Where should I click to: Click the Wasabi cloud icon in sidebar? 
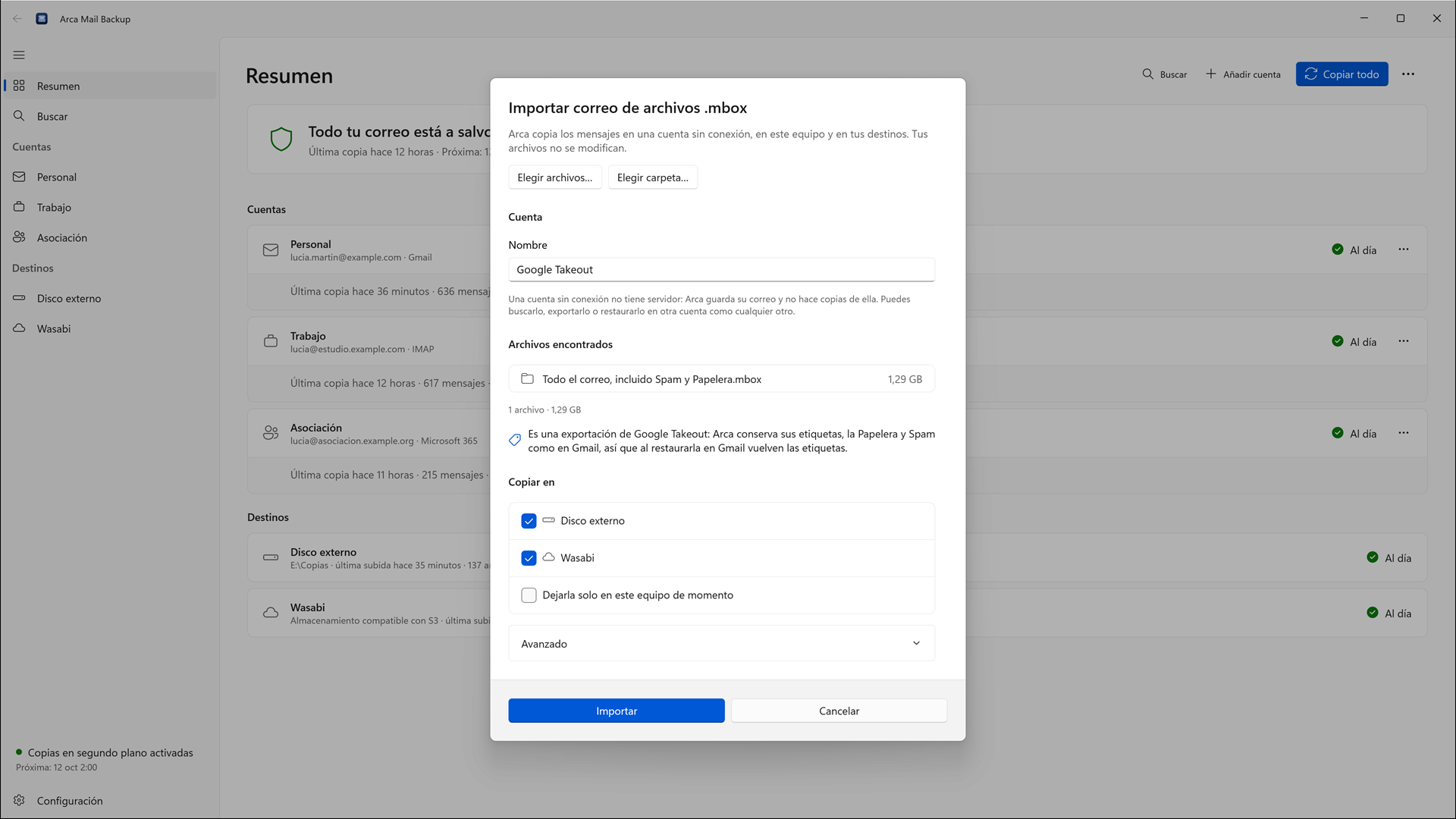(19, 328)
